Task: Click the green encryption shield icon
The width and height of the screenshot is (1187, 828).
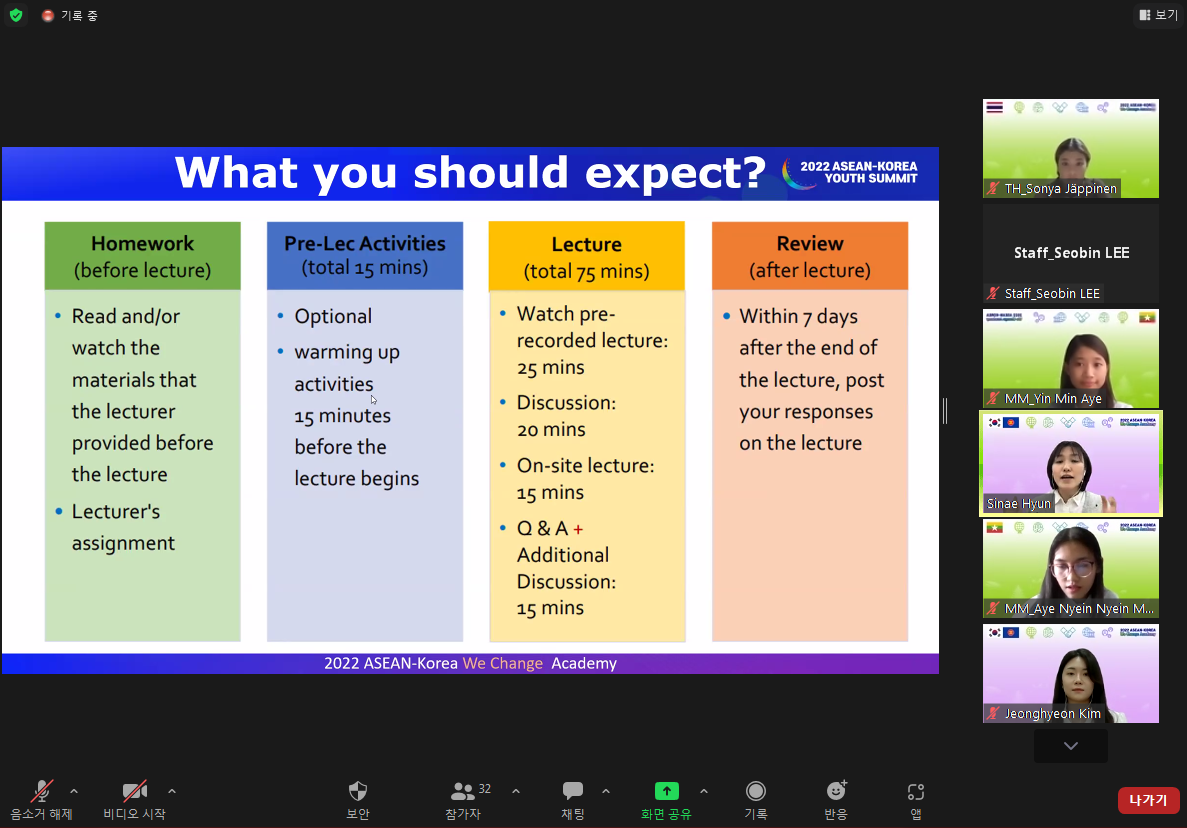Action: pos(16,15)
